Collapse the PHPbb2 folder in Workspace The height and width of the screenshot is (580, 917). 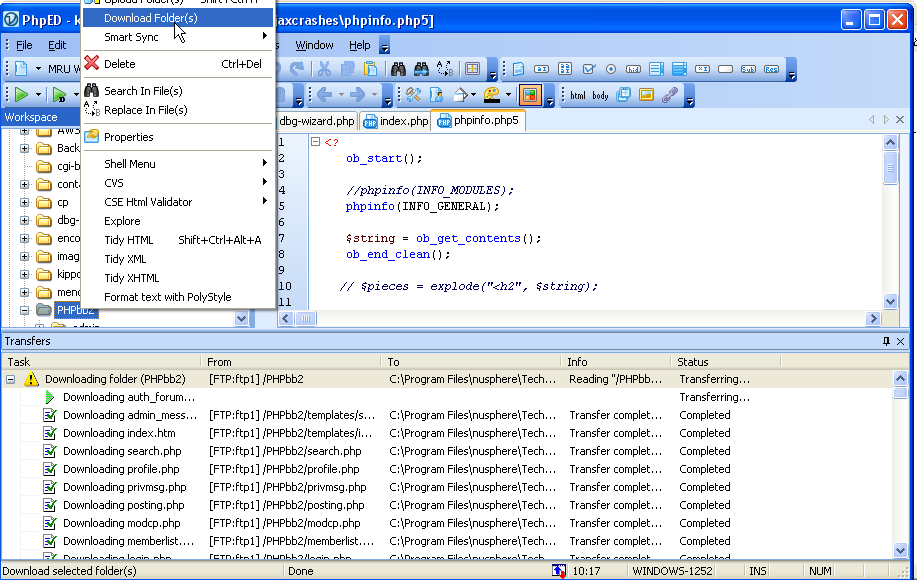click(25, 310)
